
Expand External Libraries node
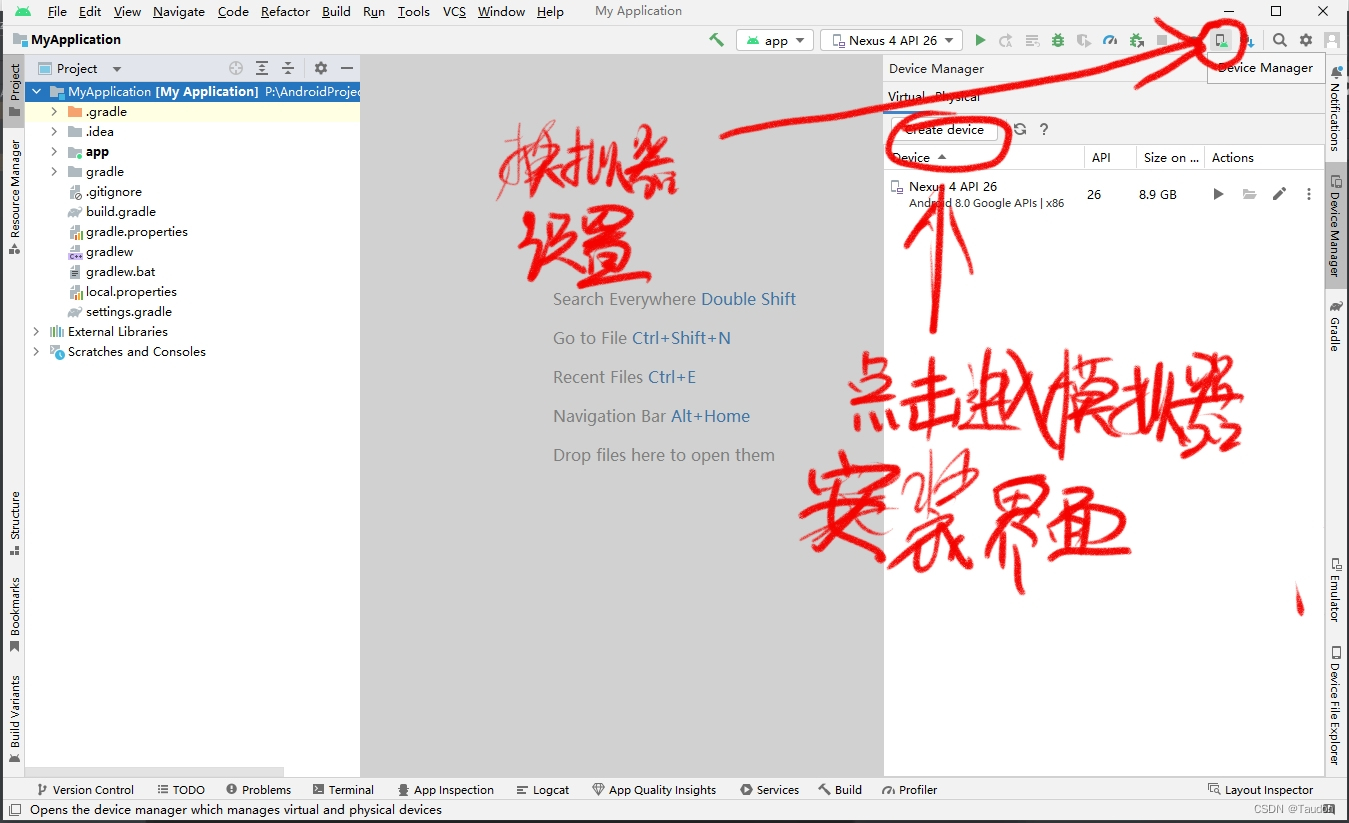coord(37,331)
